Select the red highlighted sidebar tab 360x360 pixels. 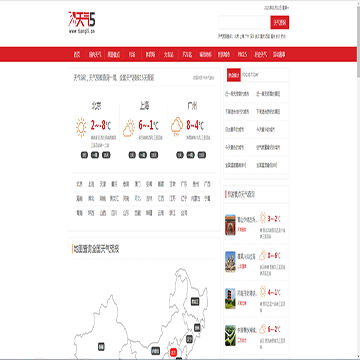(x=233, y=76)
